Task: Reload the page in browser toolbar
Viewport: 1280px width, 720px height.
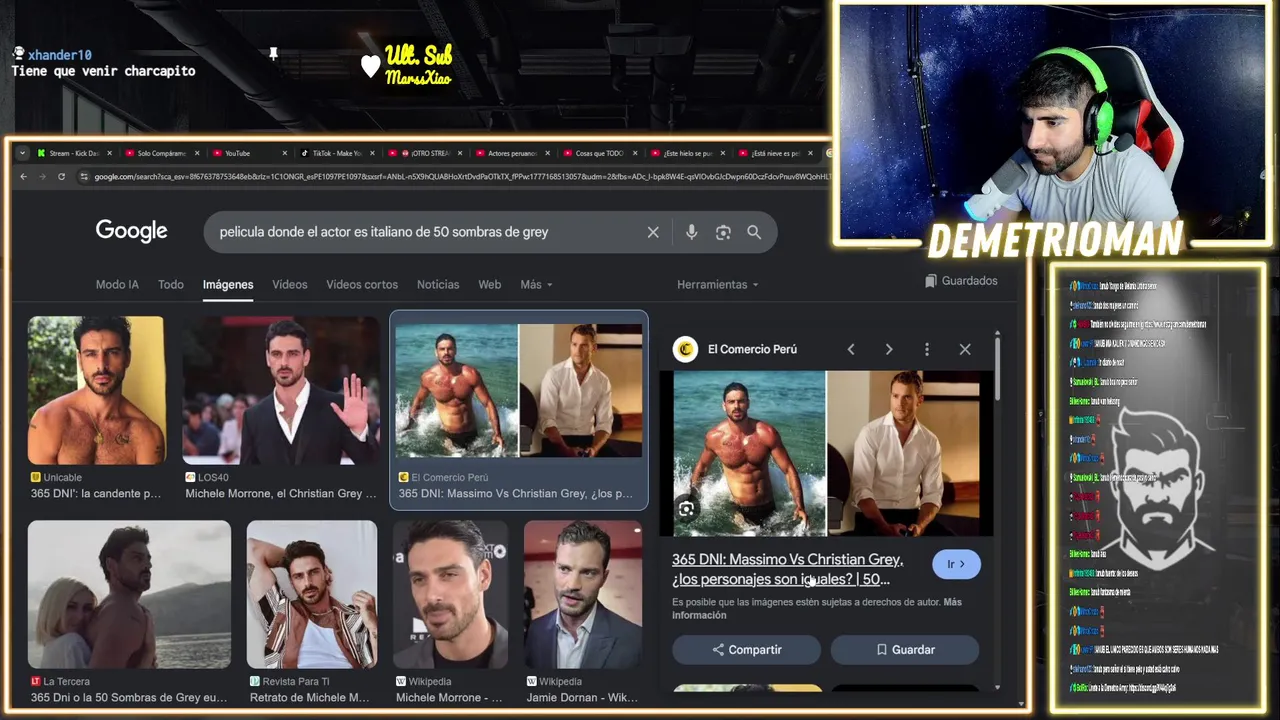Action: (61, 177)
